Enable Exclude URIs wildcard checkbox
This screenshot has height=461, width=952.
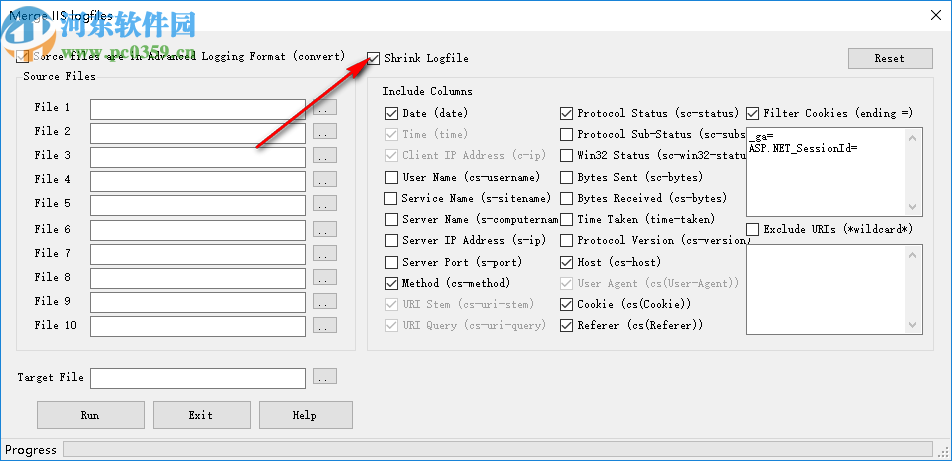point(752,229)
